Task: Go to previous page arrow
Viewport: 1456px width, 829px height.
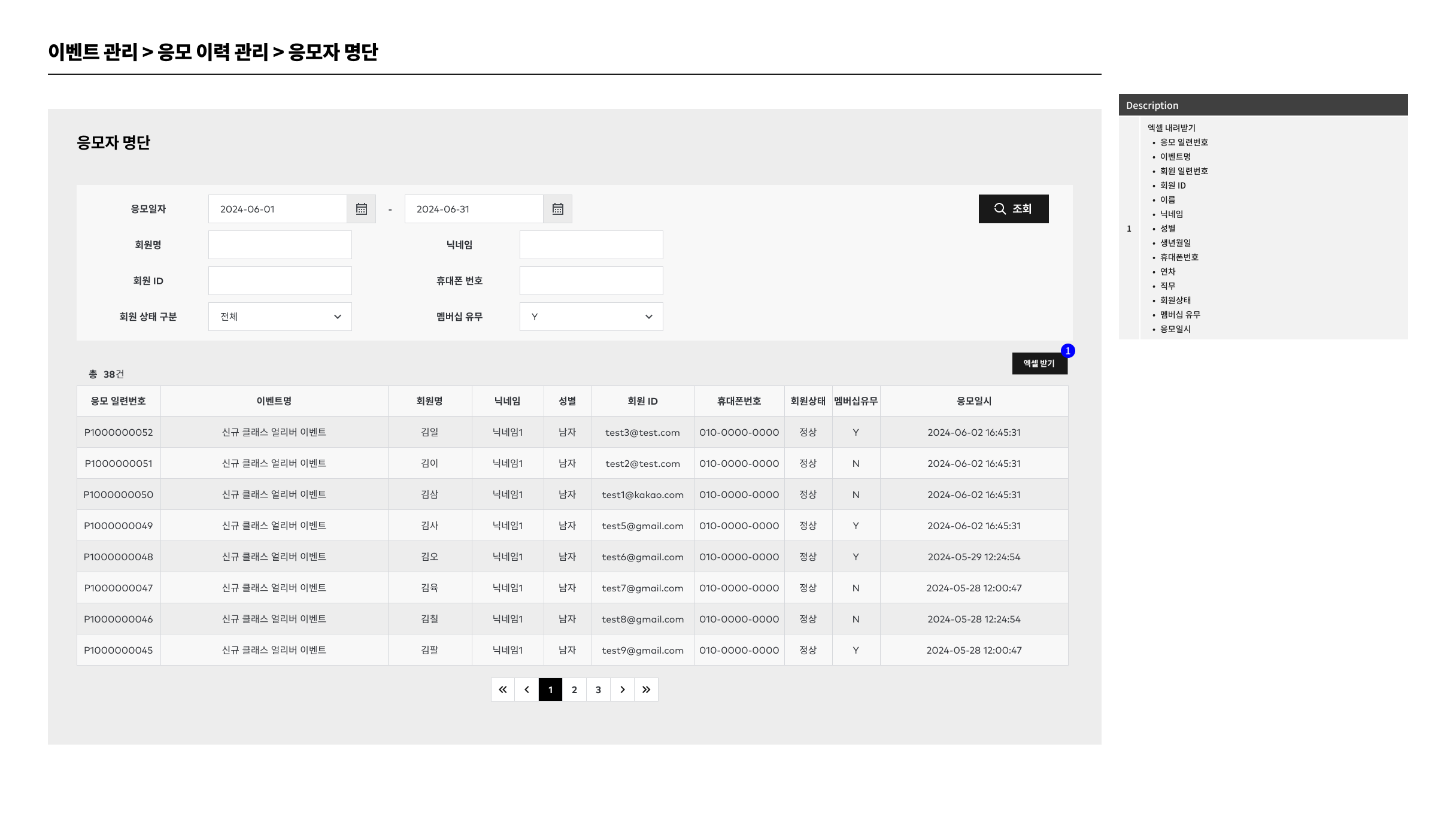Action: coord(527,690)
